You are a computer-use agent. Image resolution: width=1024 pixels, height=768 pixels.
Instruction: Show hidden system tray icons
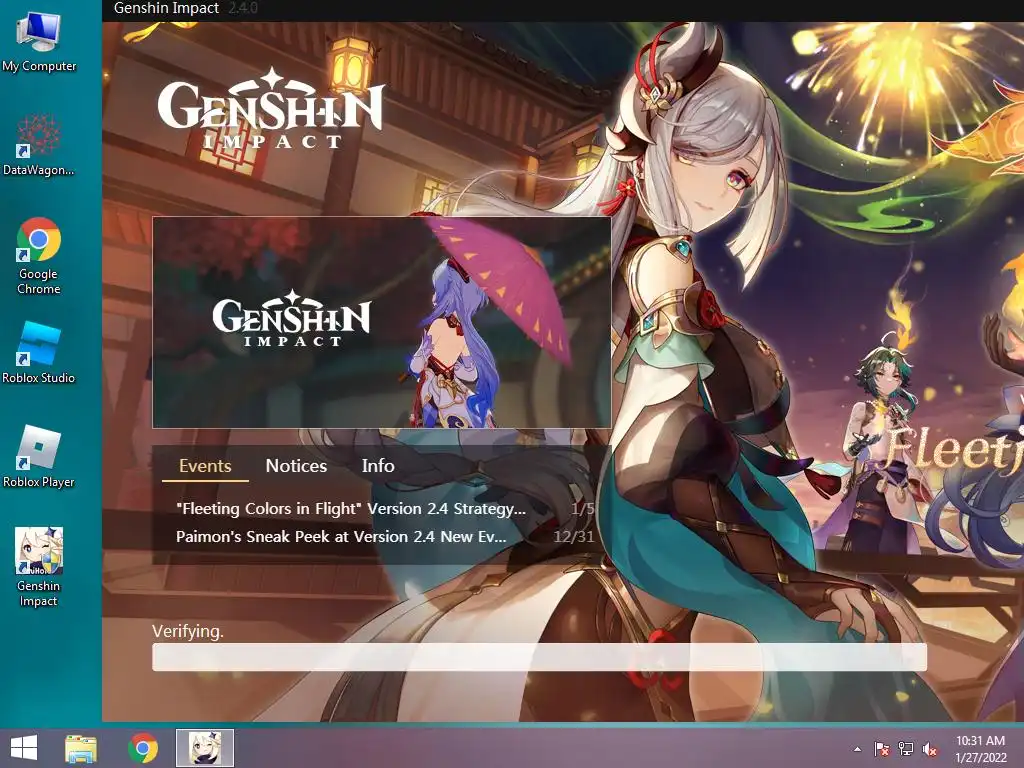click(x=857, y=749)
